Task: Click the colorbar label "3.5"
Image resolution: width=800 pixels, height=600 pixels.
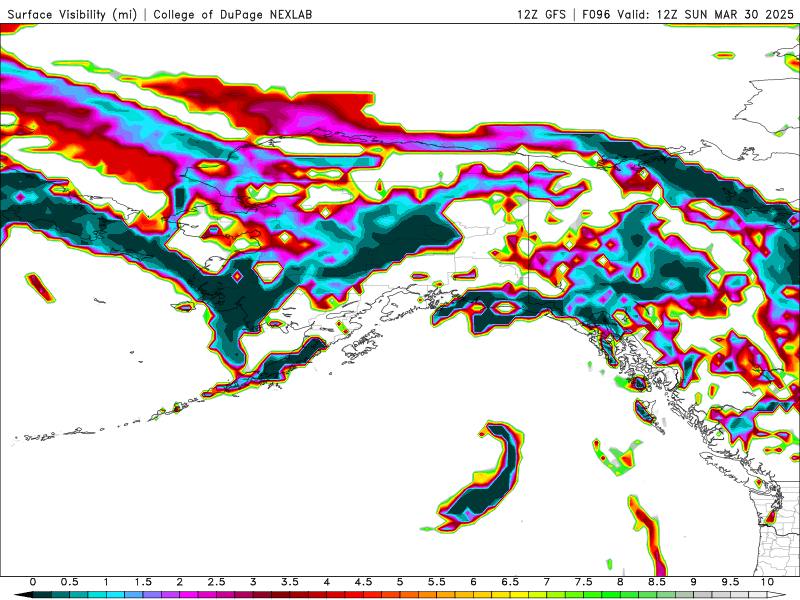Action: pyautogui.click(x=290, y=582)
